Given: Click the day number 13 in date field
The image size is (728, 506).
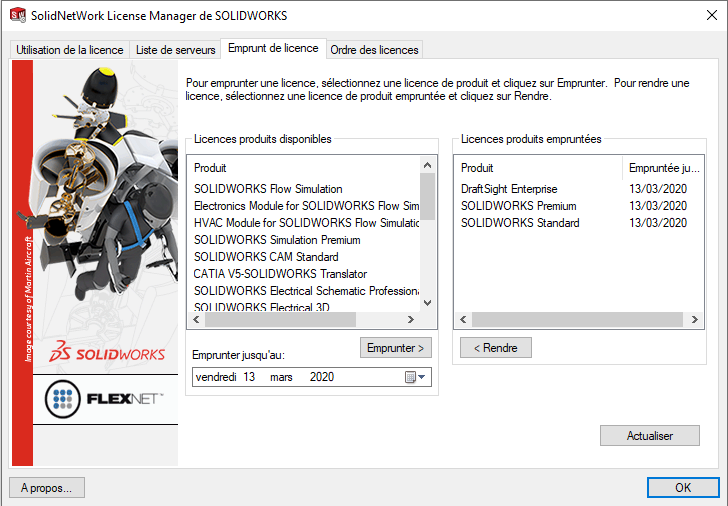Looking at the screenshot, I should pyautogui.click(x=249, y=377).
